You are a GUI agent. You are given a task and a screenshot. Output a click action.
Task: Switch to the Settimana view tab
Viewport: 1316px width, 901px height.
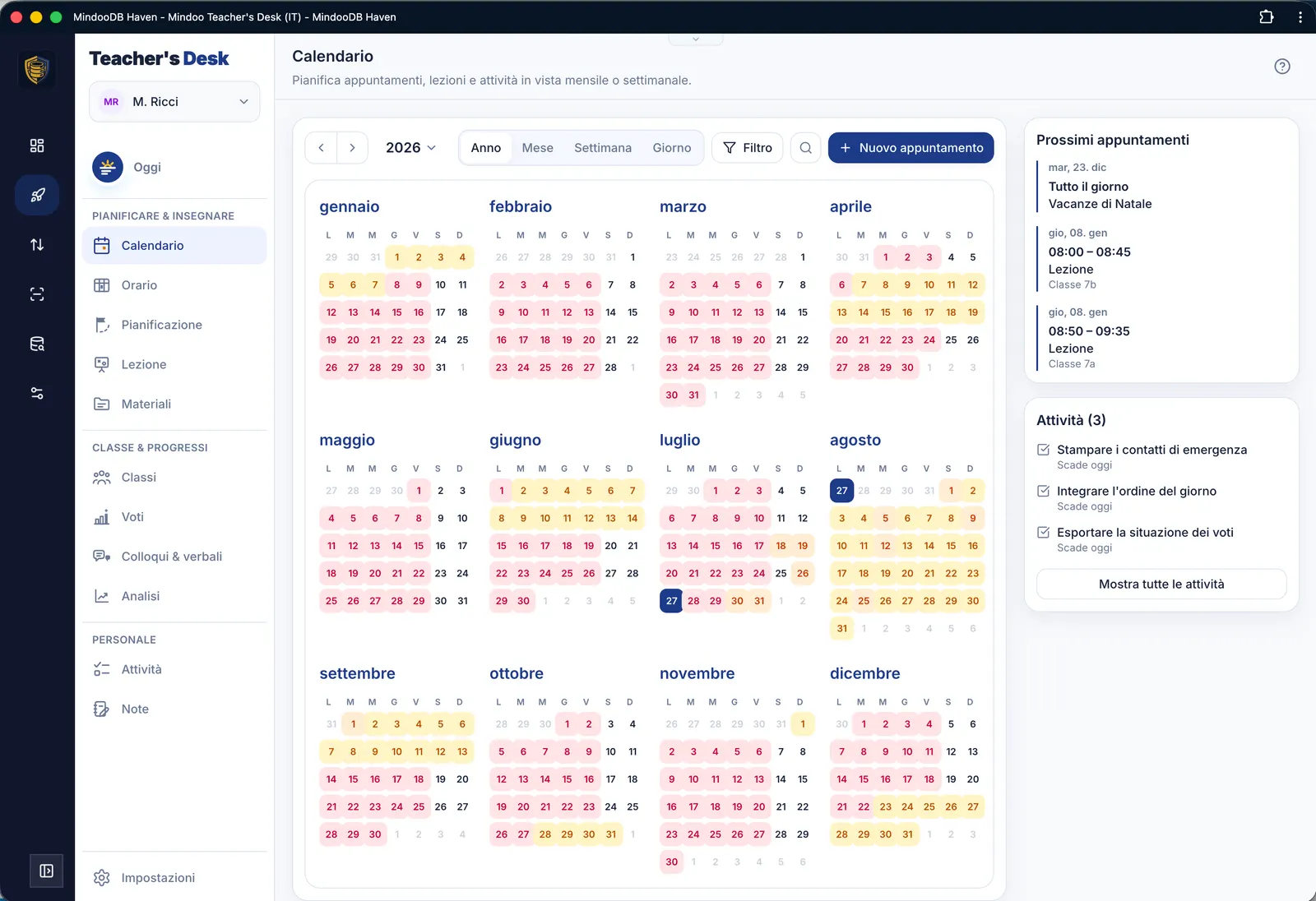tap(603, 148)
